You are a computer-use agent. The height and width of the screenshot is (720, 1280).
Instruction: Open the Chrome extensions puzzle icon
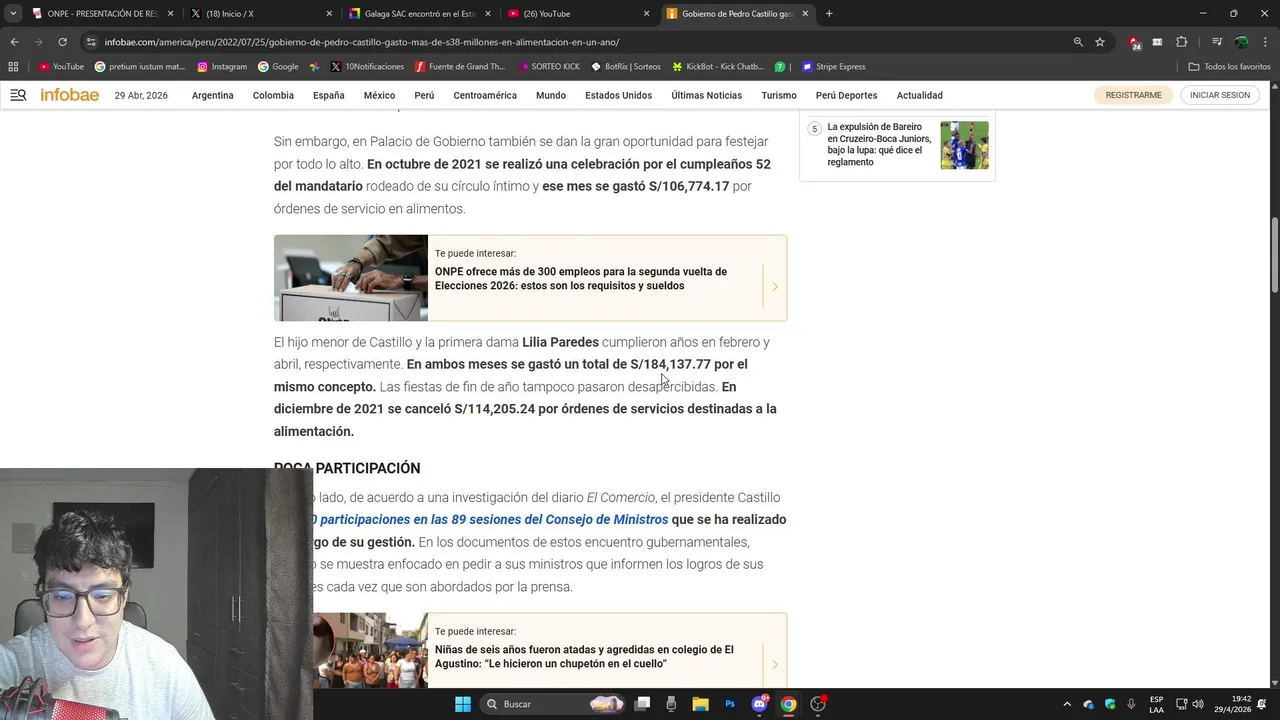tap(1181, 42)
